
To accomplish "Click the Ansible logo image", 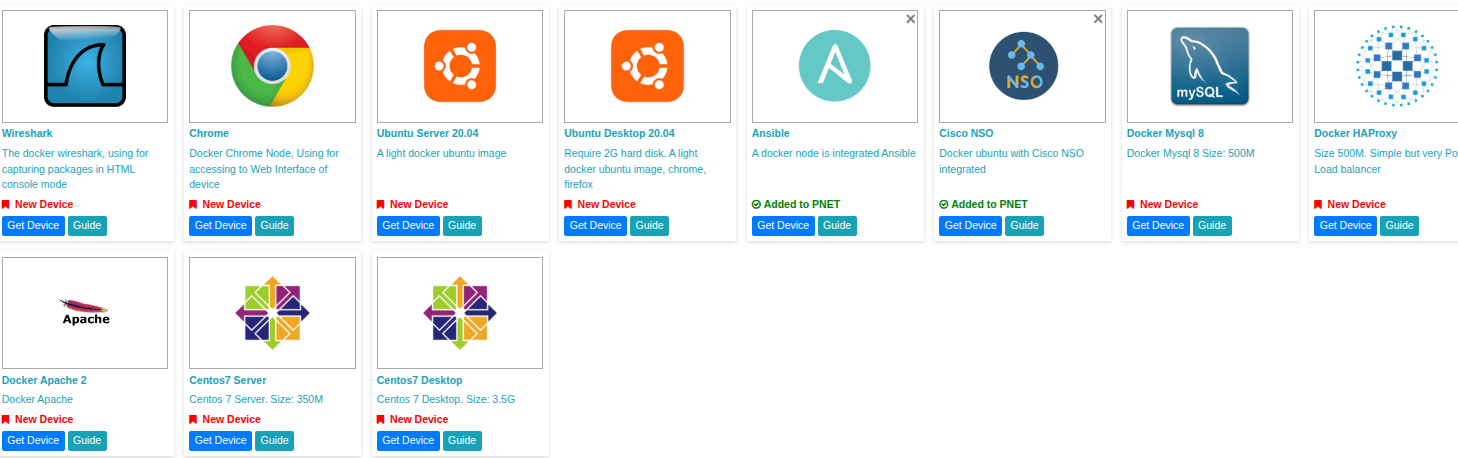I will (834, 66).
